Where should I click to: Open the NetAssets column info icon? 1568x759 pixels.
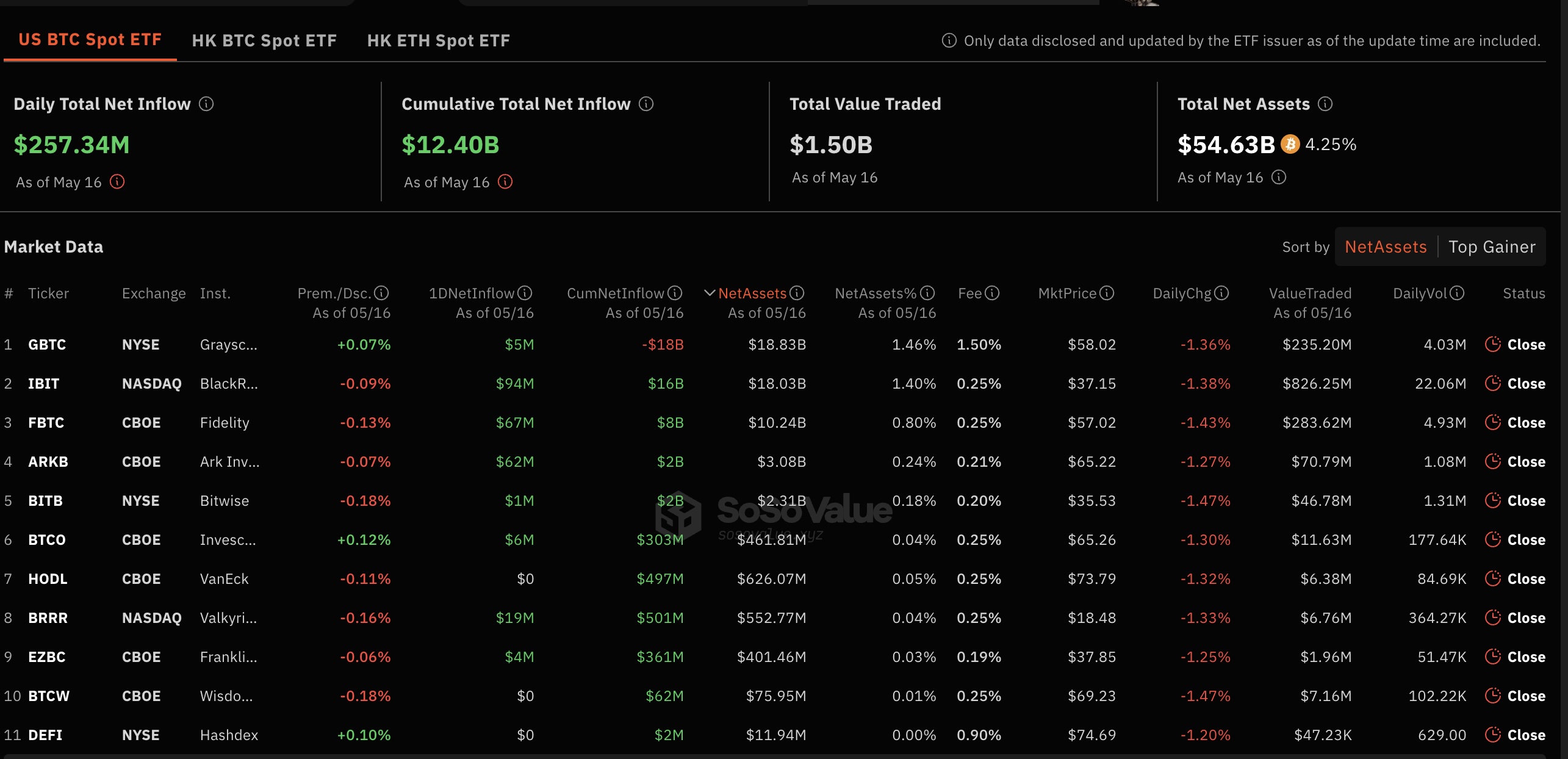pyautogui.click(x=797, y=293)
